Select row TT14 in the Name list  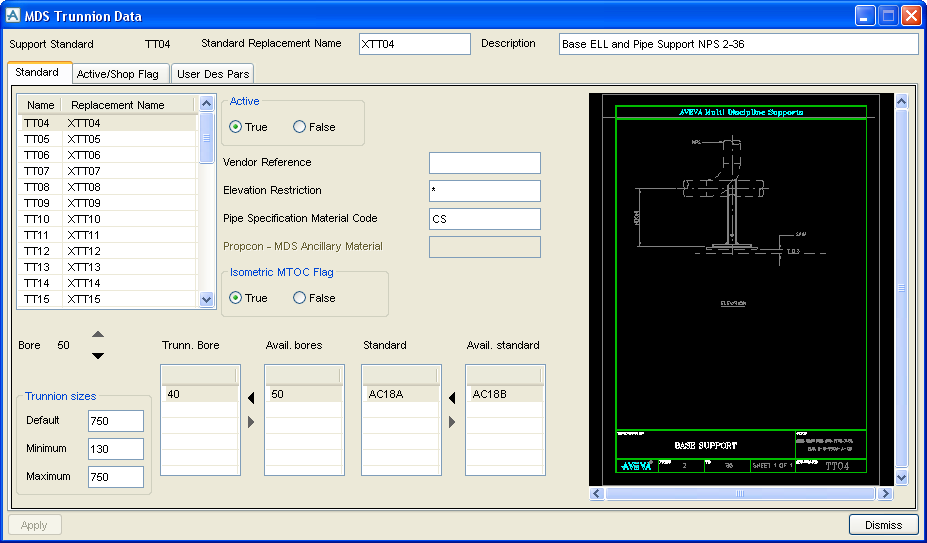[x=108, y=283]
